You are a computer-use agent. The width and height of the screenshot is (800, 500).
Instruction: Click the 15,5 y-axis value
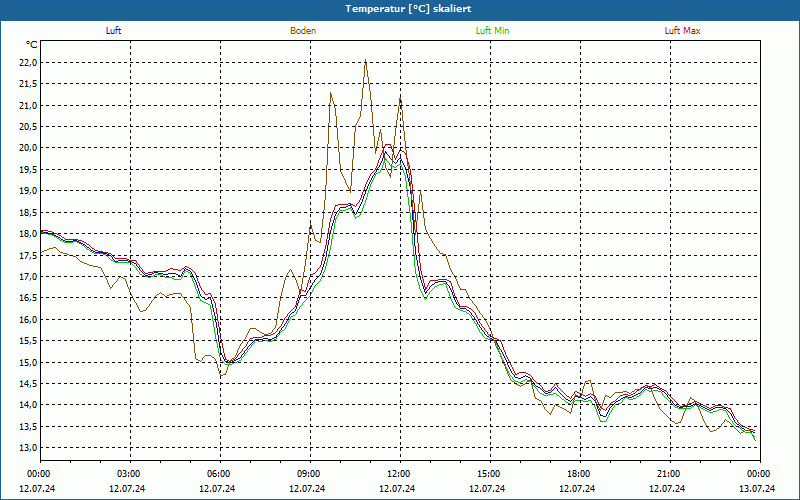(x=29, y=341)
